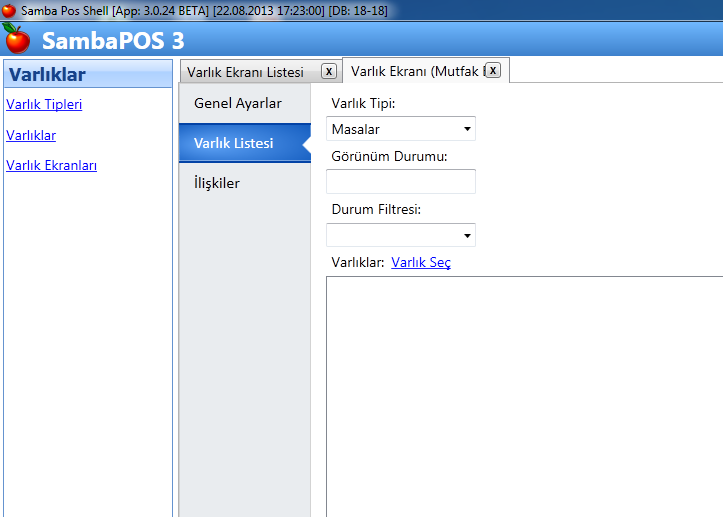The width and height of the screenshot is (723, 517).
Task: Switch to the Varlık Ekranı Listesi tab
Action: [245, 72]
